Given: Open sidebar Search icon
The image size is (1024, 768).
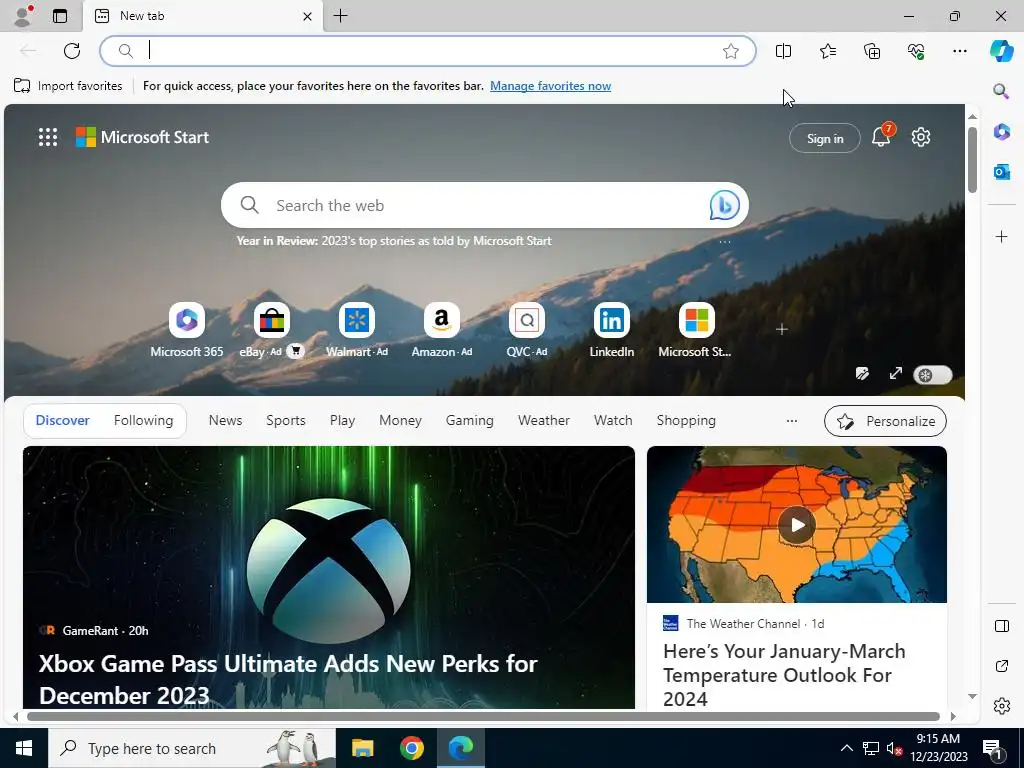Looking at the screenshot, I should coord(1001,91).
